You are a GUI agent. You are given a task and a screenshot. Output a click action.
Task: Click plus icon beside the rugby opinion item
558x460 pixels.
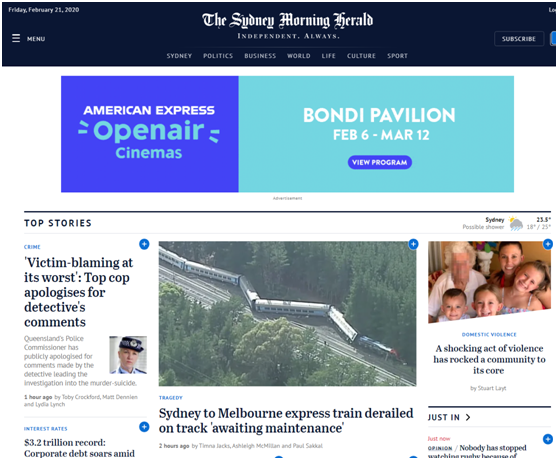(x=548, y=439)
